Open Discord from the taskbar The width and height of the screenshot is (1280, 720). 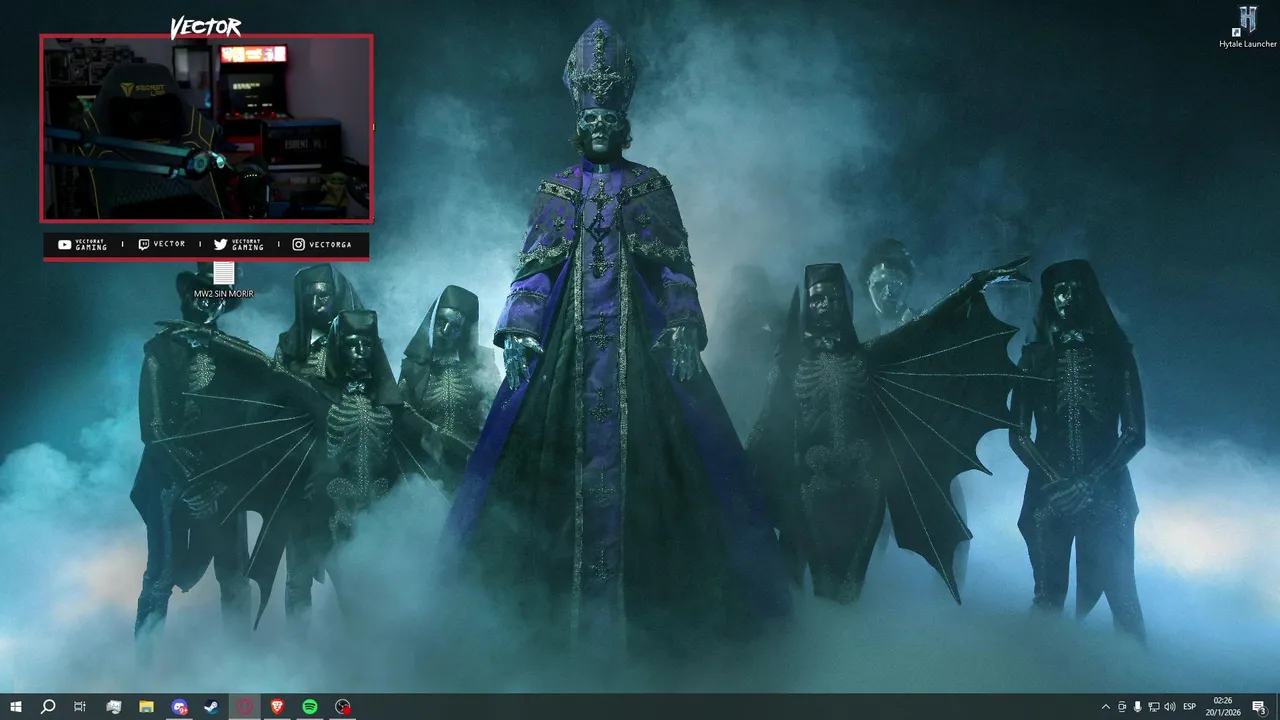pyautogui.click(x=179, y=707)
